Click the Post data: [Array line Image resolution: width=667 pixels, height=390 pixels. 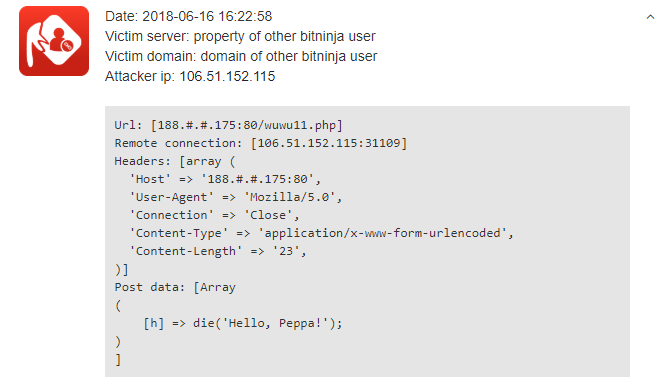175,287
